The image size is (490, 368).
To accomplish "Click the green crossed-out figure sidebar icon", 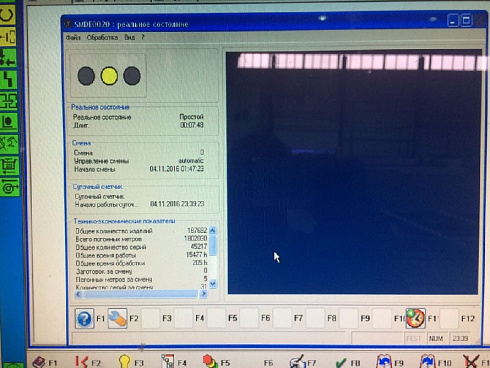I will [x=9, y=144].
